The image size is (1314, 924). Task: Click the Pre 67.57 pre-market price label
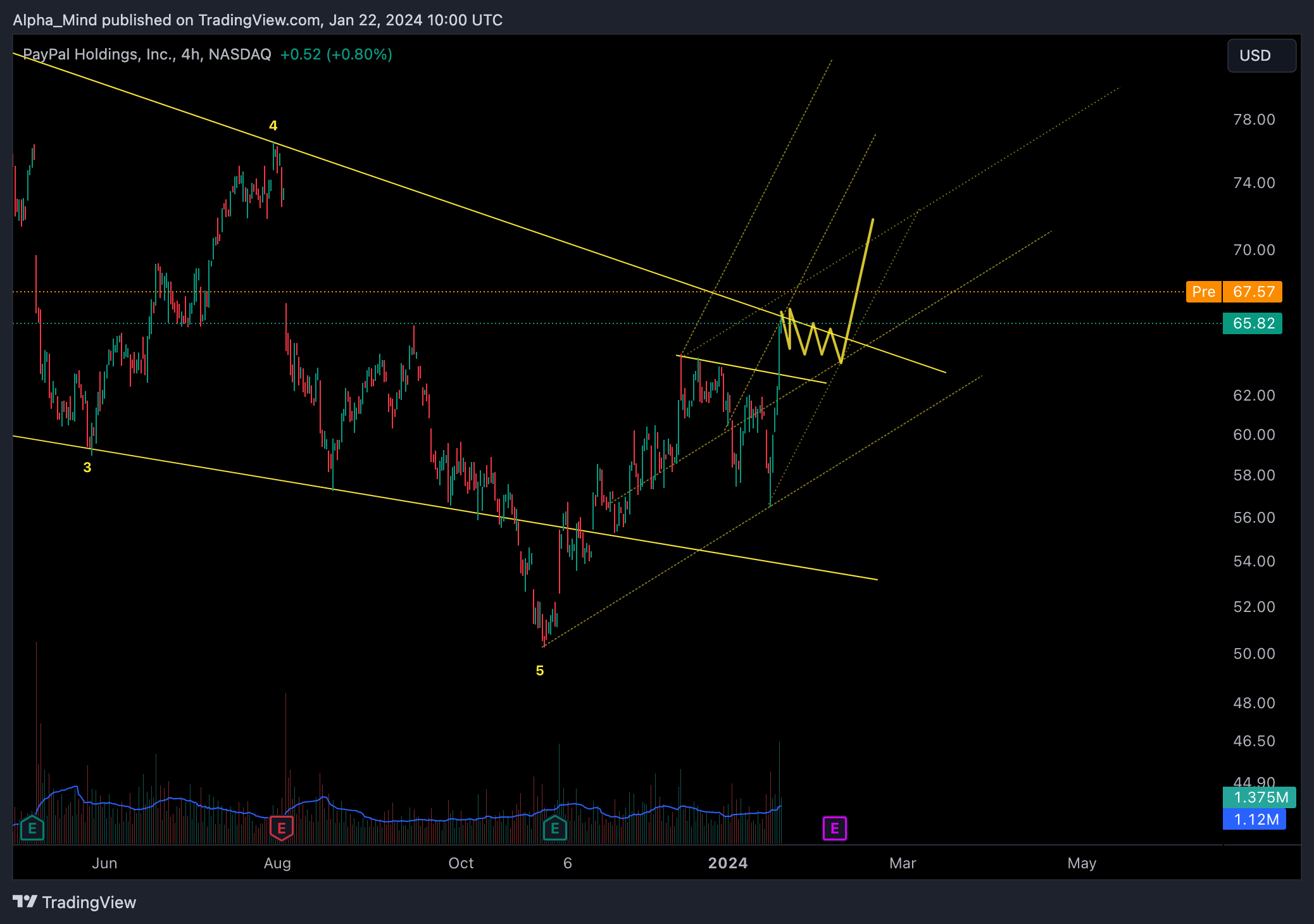coord(1234,292)
